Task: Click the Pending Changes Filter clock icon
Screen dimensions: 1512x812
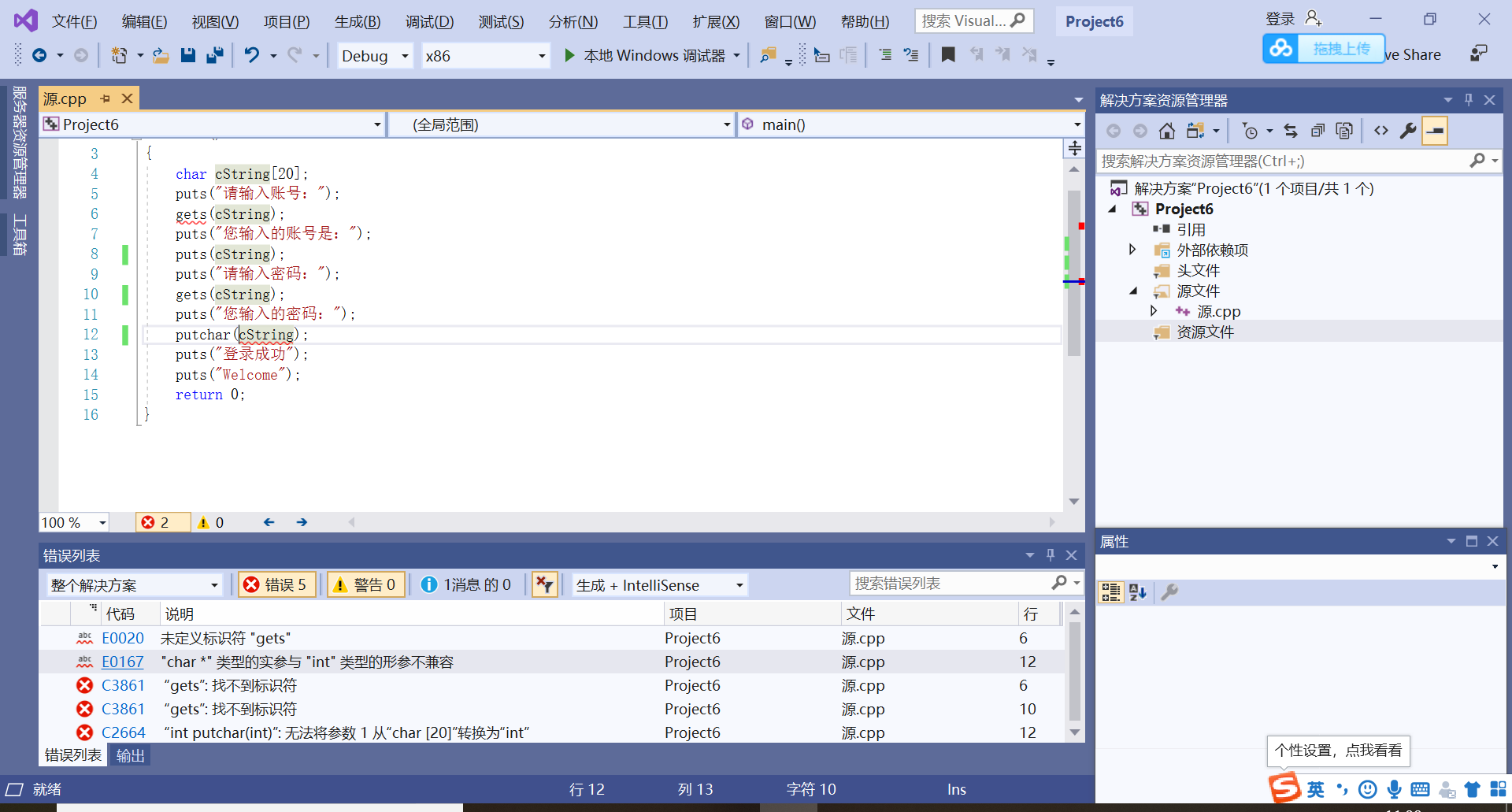Action: click(x=1250, y=131)
